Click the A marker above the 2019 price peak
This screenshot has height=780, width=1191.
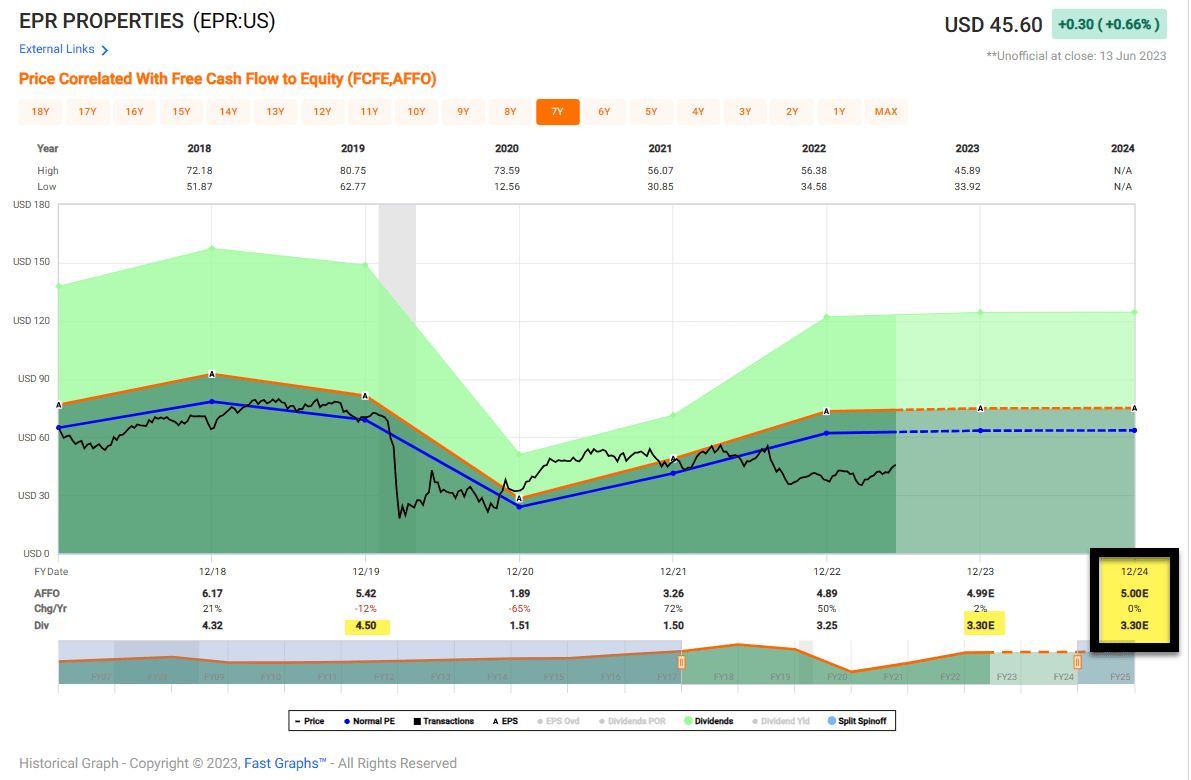pos(364,395)
